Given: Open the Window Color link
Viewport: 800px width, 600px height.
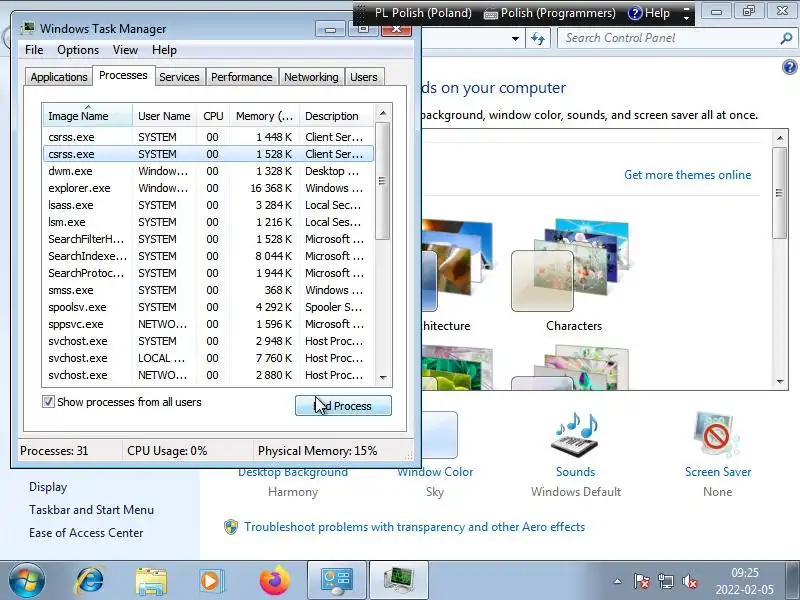Looking at the screenshot, I should click(435, 472).
